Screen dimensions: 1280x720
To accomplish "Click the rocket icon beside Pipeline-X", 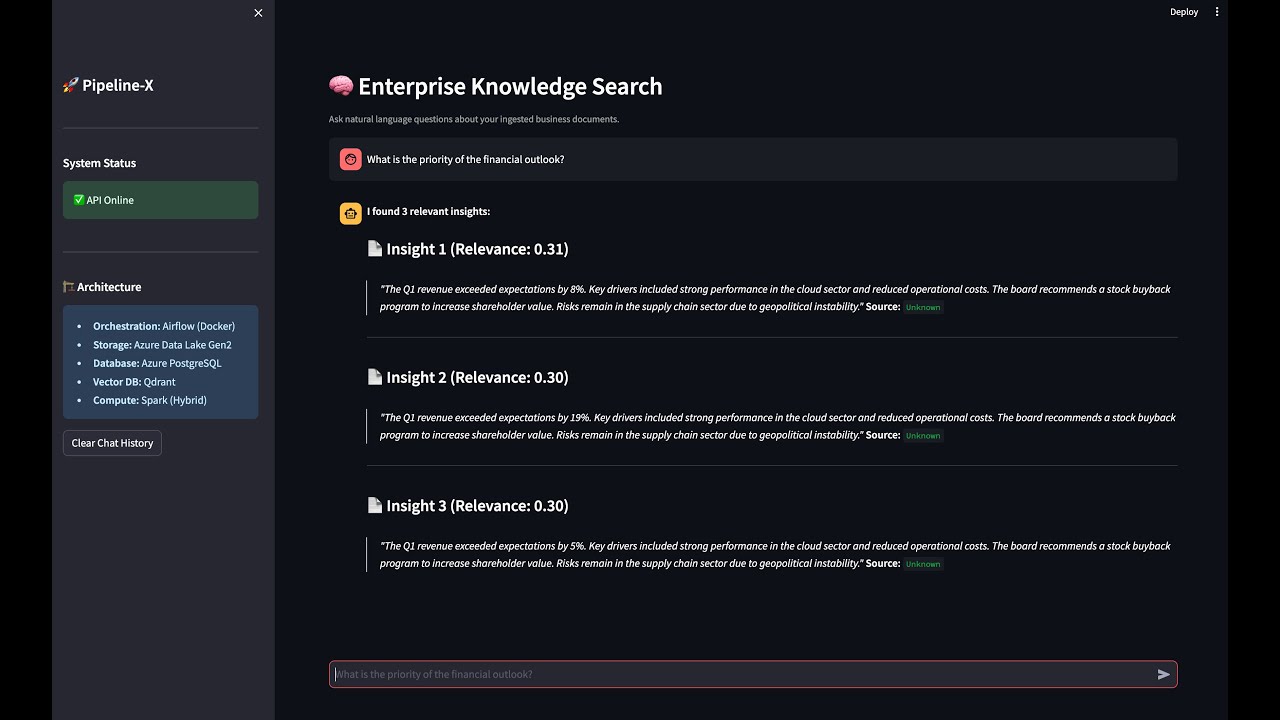I will pyautogui.click(x=71, y=86).
